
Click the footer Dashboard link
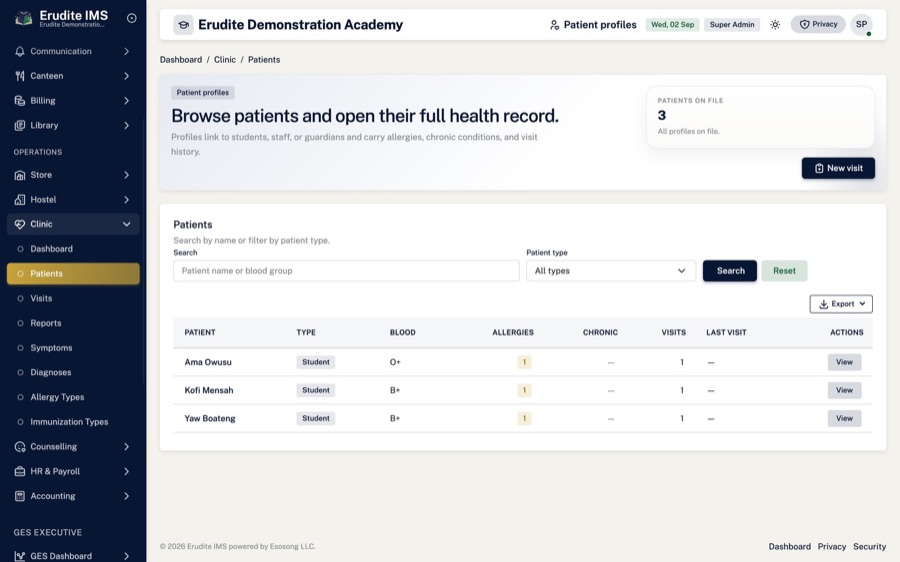[x=789, y=547]
